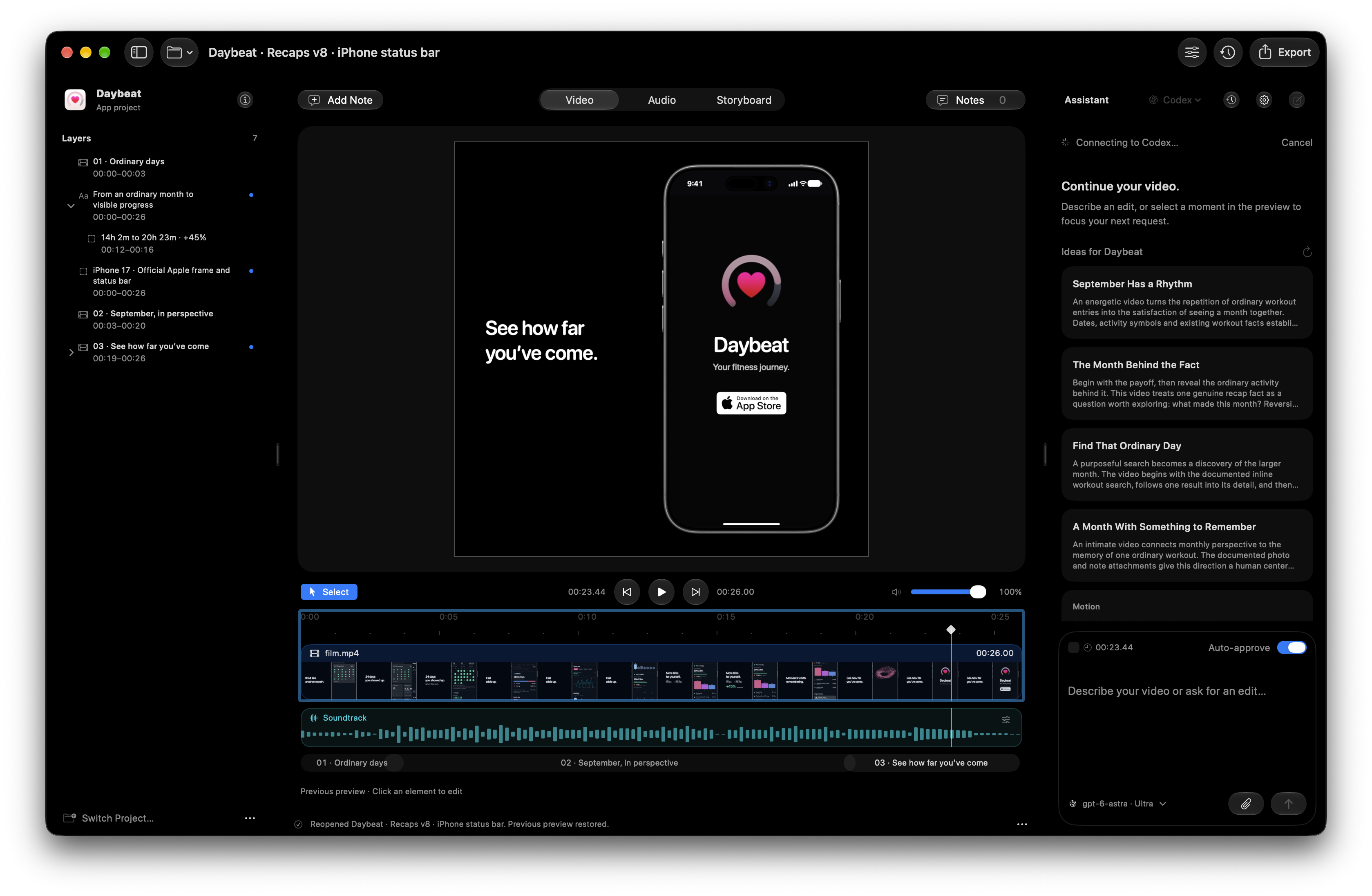Switch to the Storyboard tab
Image resolution: width=1372 pixels, height=896 pixels.
coord(744,100)
